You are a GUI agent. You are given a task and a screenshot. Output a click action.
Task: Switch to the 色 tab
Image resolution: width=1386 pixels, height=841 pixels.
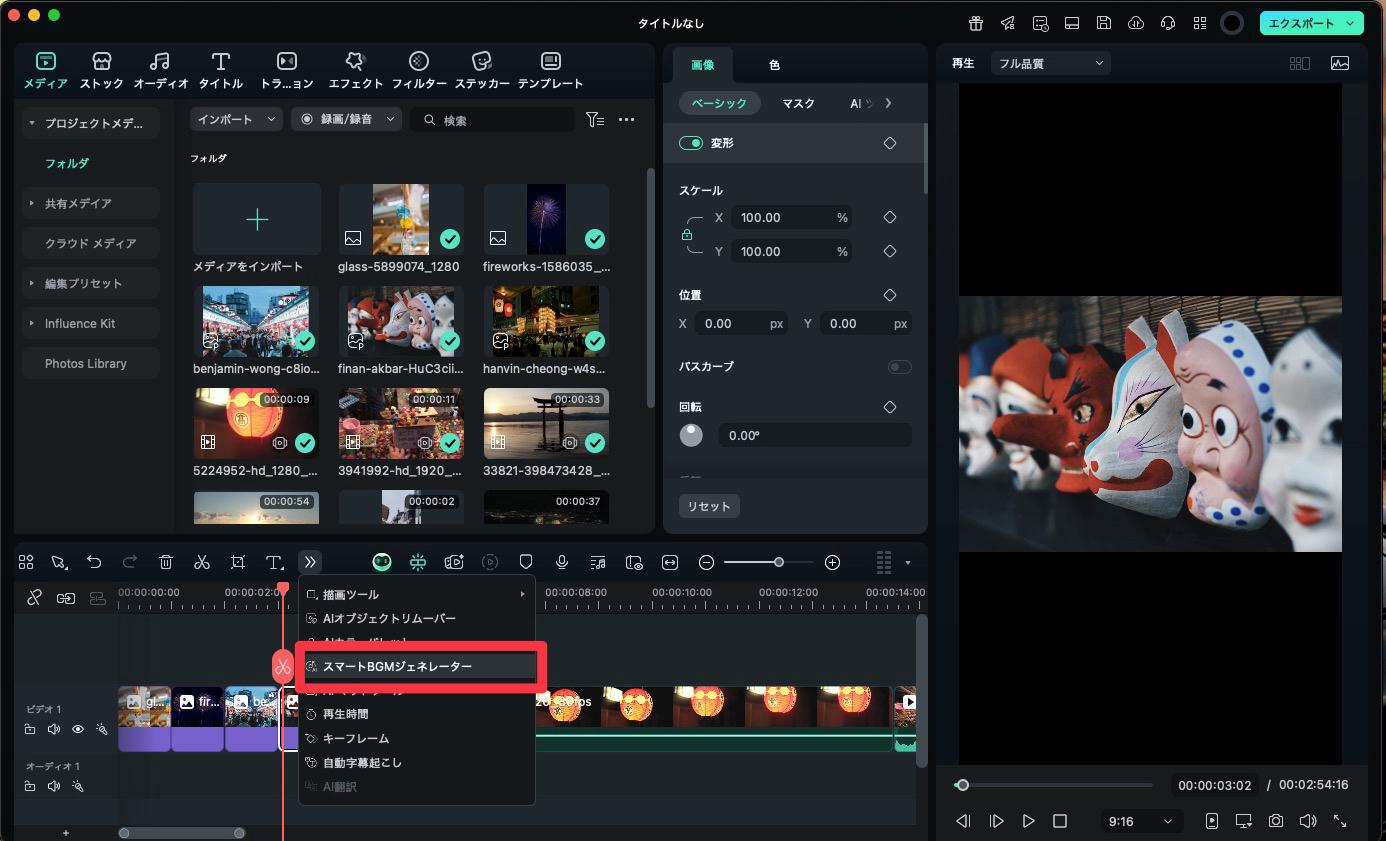point(774,65)
